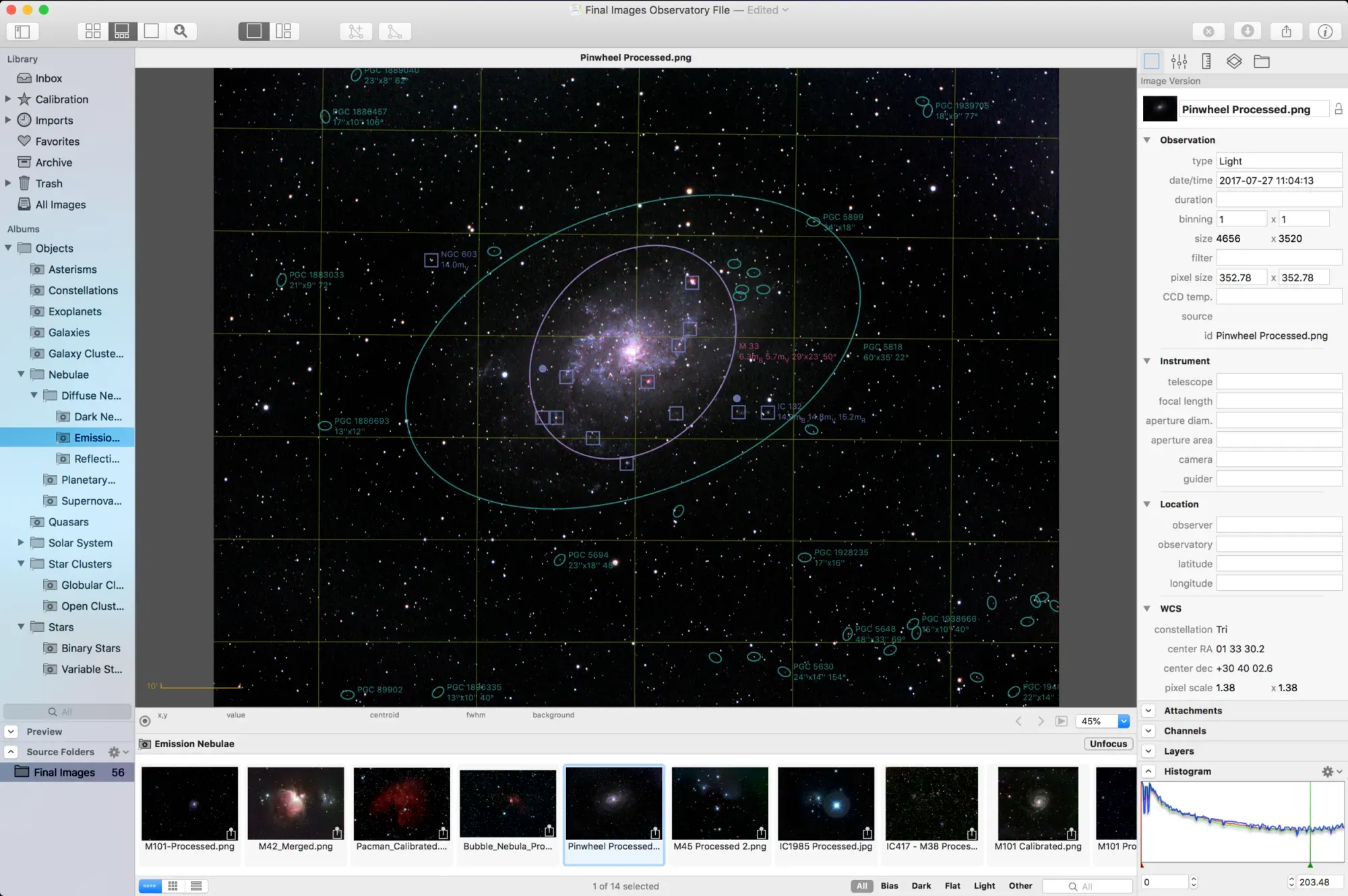Image resolution: width=1348 pixels, height=896 pixels.
Task: Select the Dark frame type filter
Action: pos(921,886)
